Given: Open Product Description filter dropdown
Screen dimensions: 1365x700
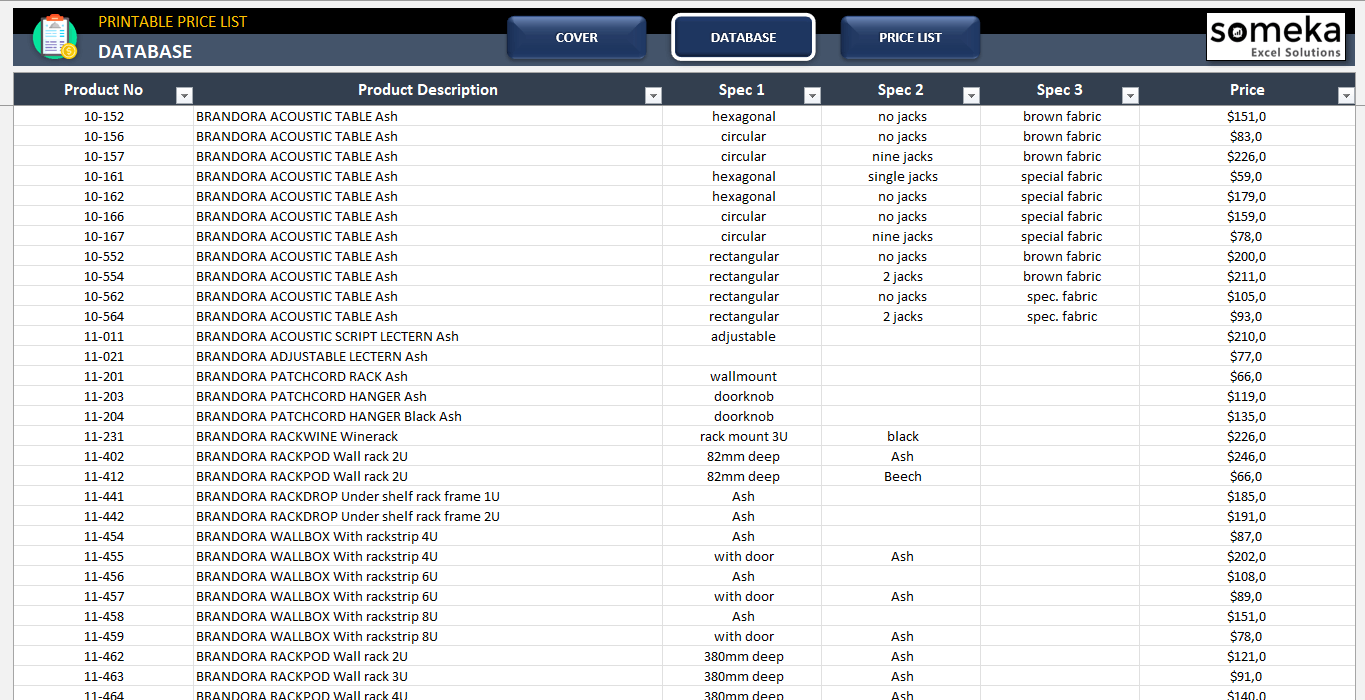Looking at the screenshot, I should coord(653,96).
